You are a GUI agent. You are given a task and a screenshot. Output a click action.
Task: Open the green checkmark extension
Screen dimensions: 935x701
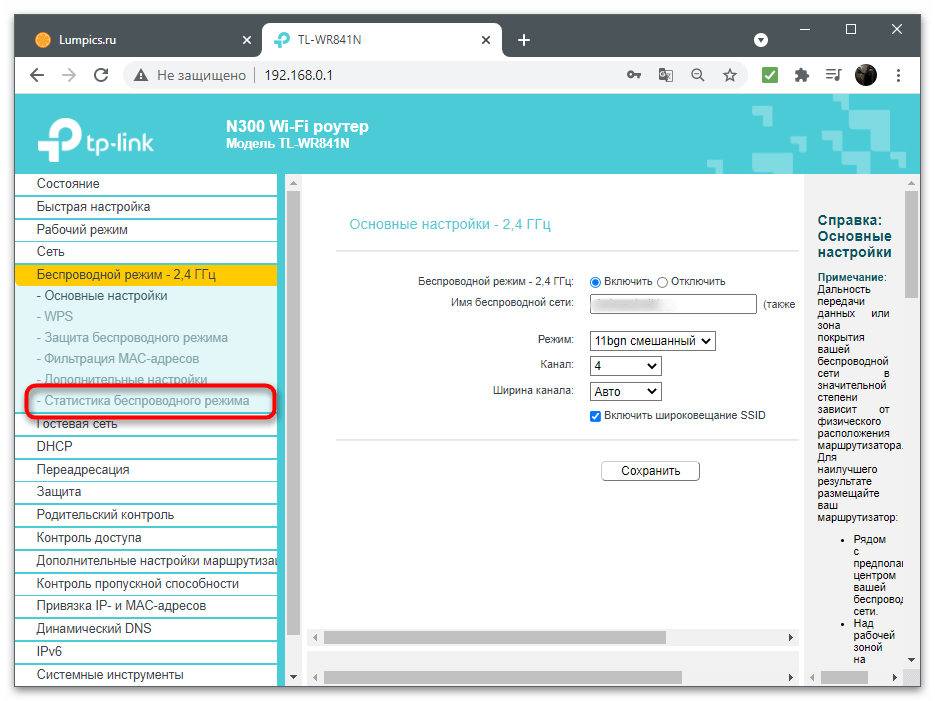pyautogui.click(x=770, y=75)
